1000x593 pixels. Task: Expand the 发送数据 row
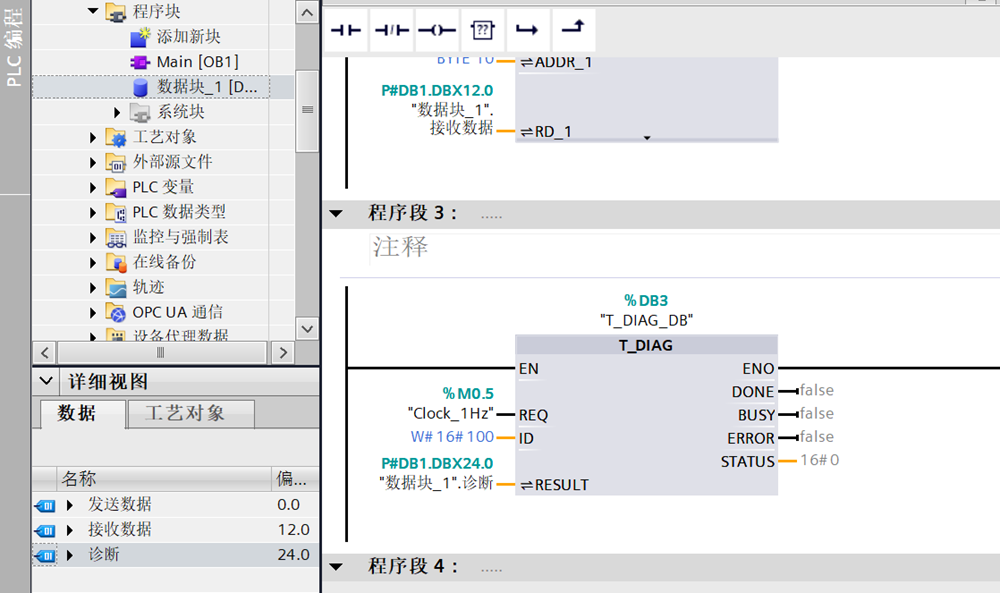pyautogui.click(x=69, y=504)
